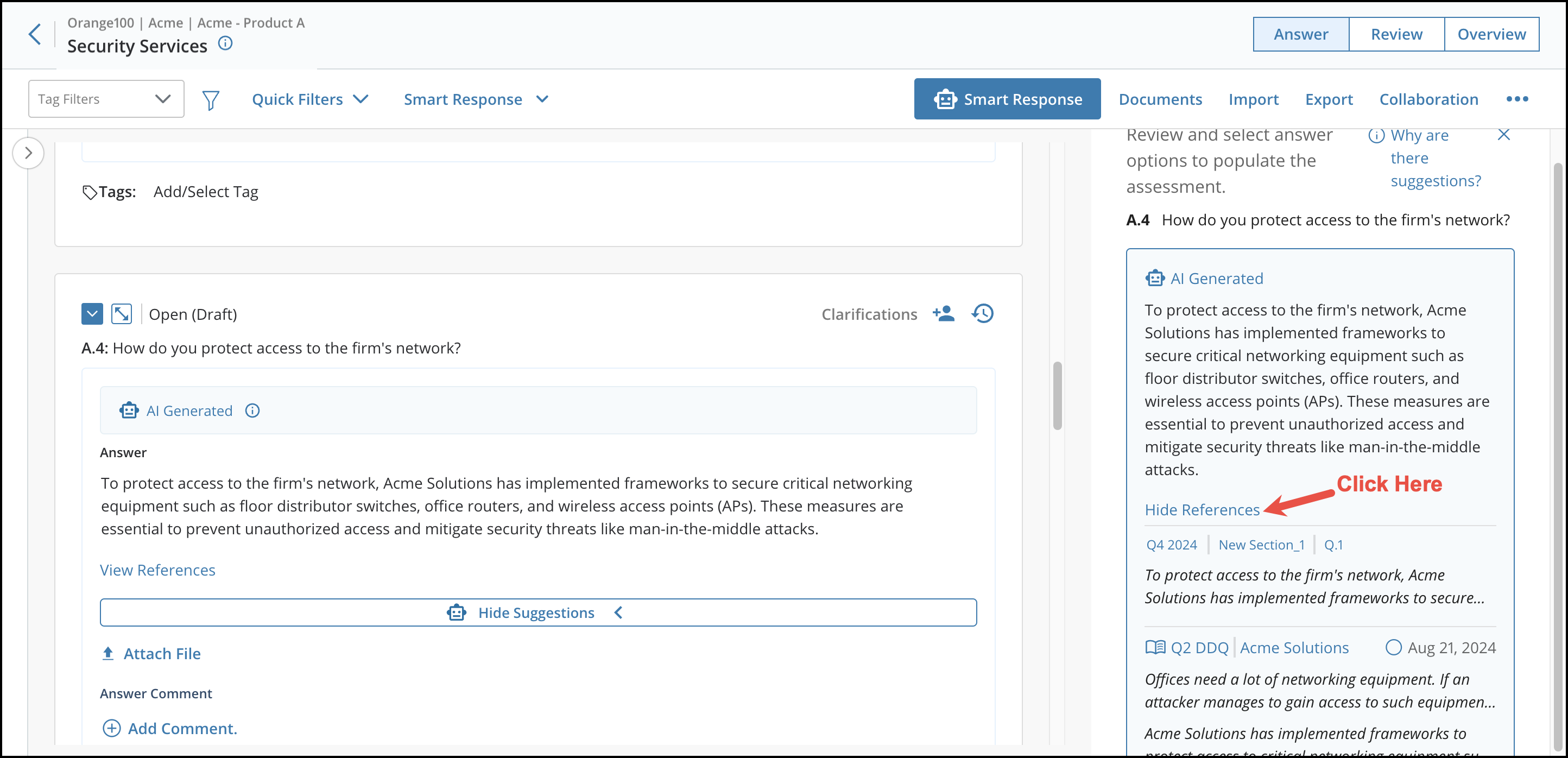Open the Q.1 reference link
The width and height of the screenshot is (1568, 758).
tap(1333, 545)
